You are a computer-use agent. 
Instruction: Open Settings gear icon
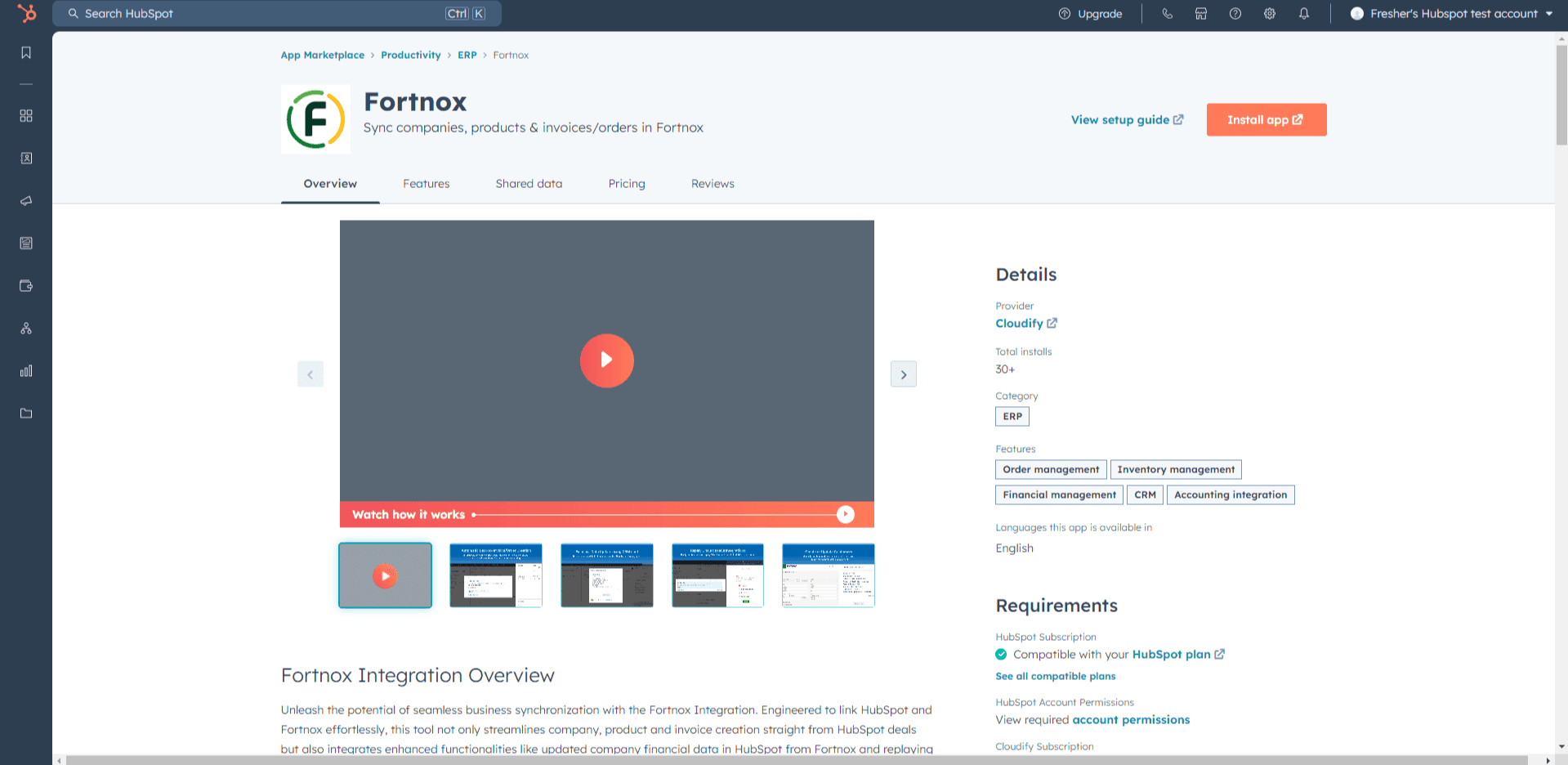pyautogui.click(x=1270, y=14)
